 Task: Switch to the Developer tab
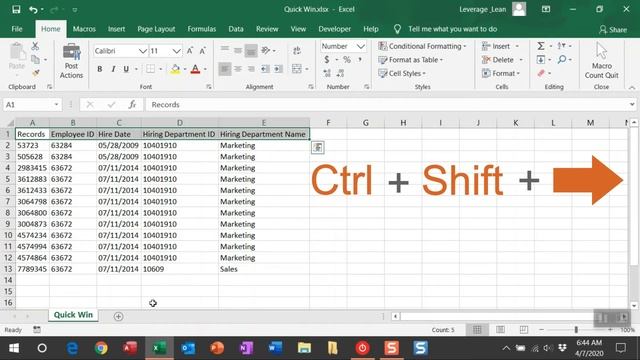(x=334, y=29)
